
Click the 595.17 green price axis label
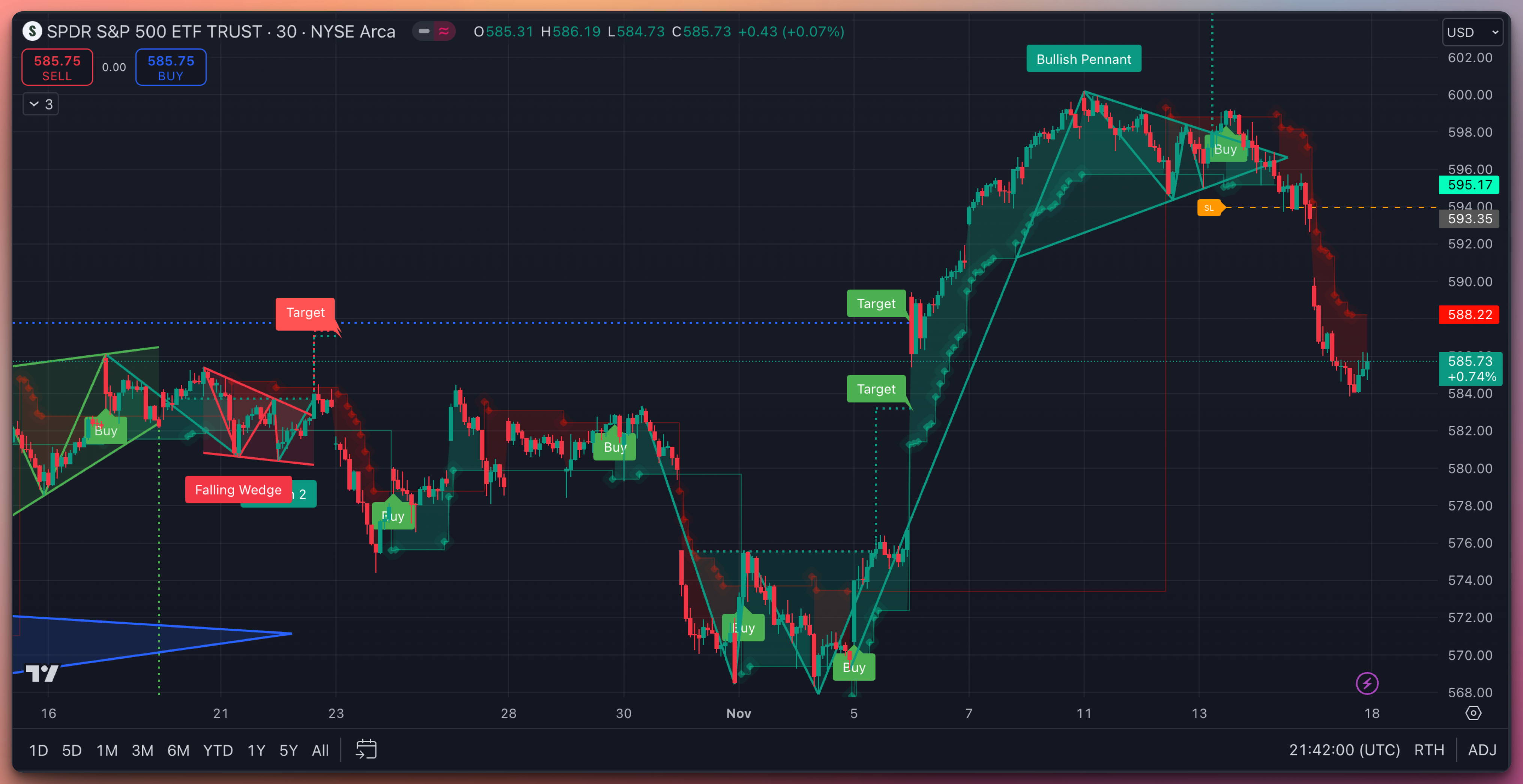[x=1470, y=185]
